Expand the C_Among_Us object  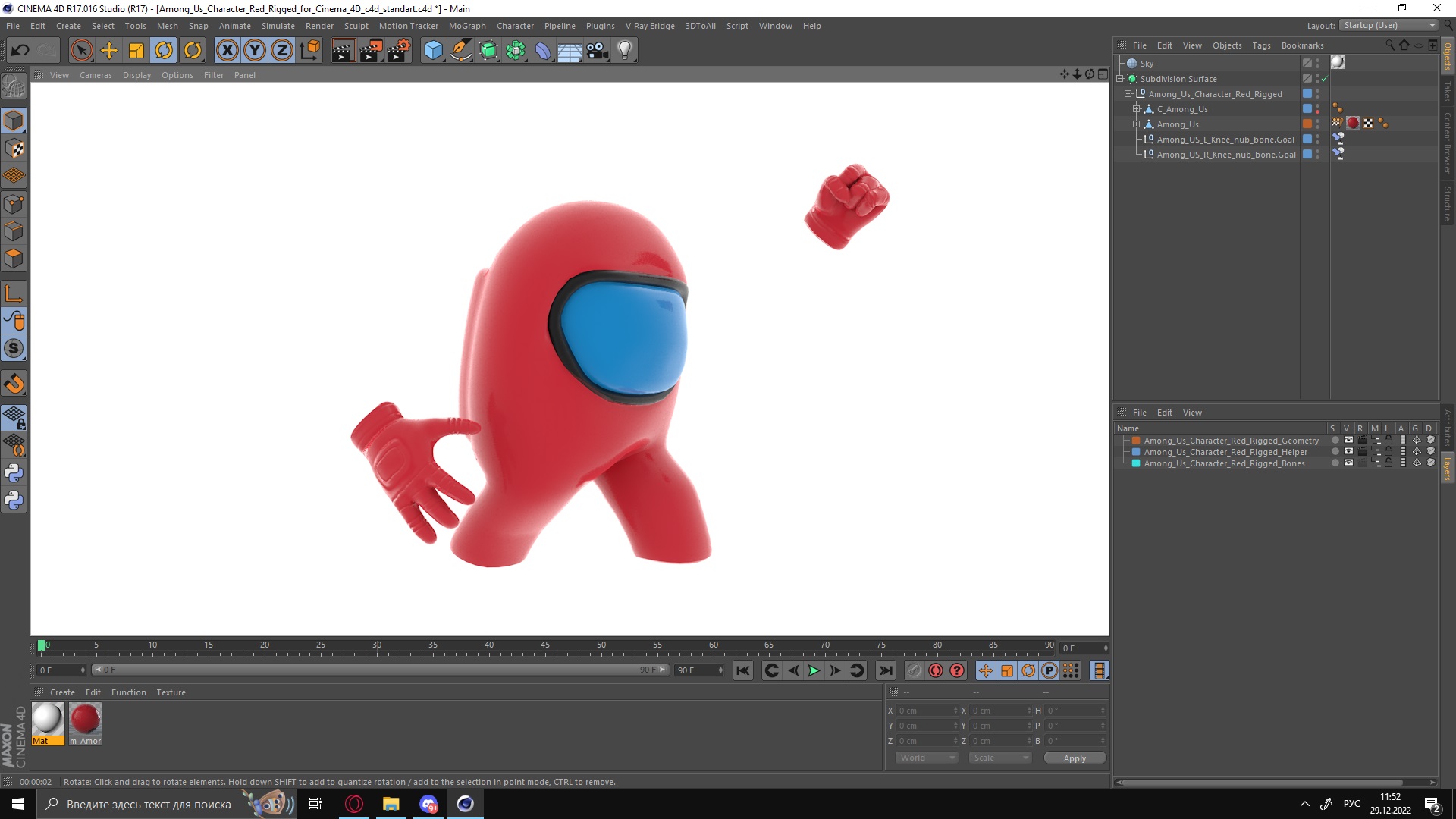point(1137,109)
